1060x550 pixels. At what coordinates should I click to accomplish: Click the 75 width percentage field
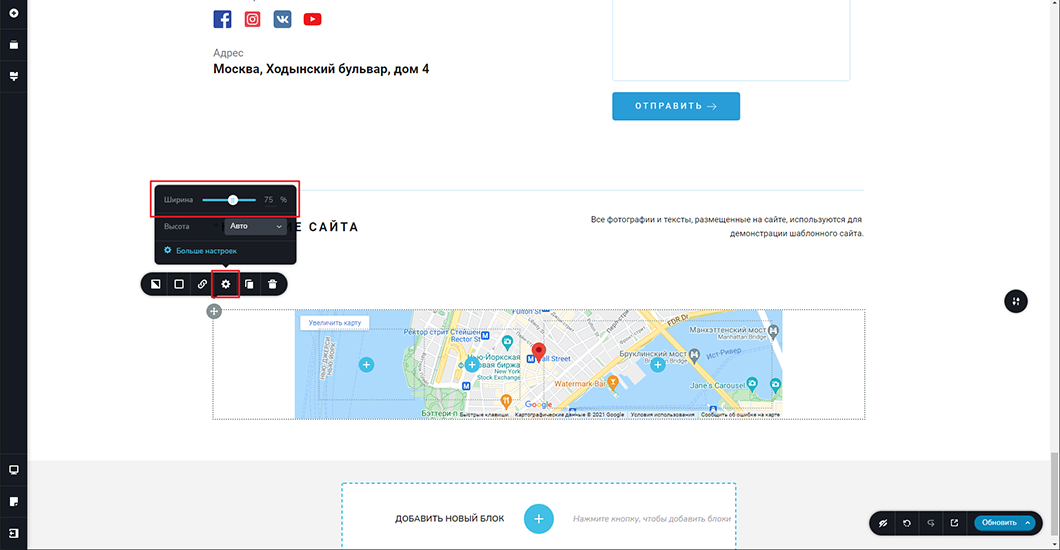pyautogui.click(x=268, y=200)
